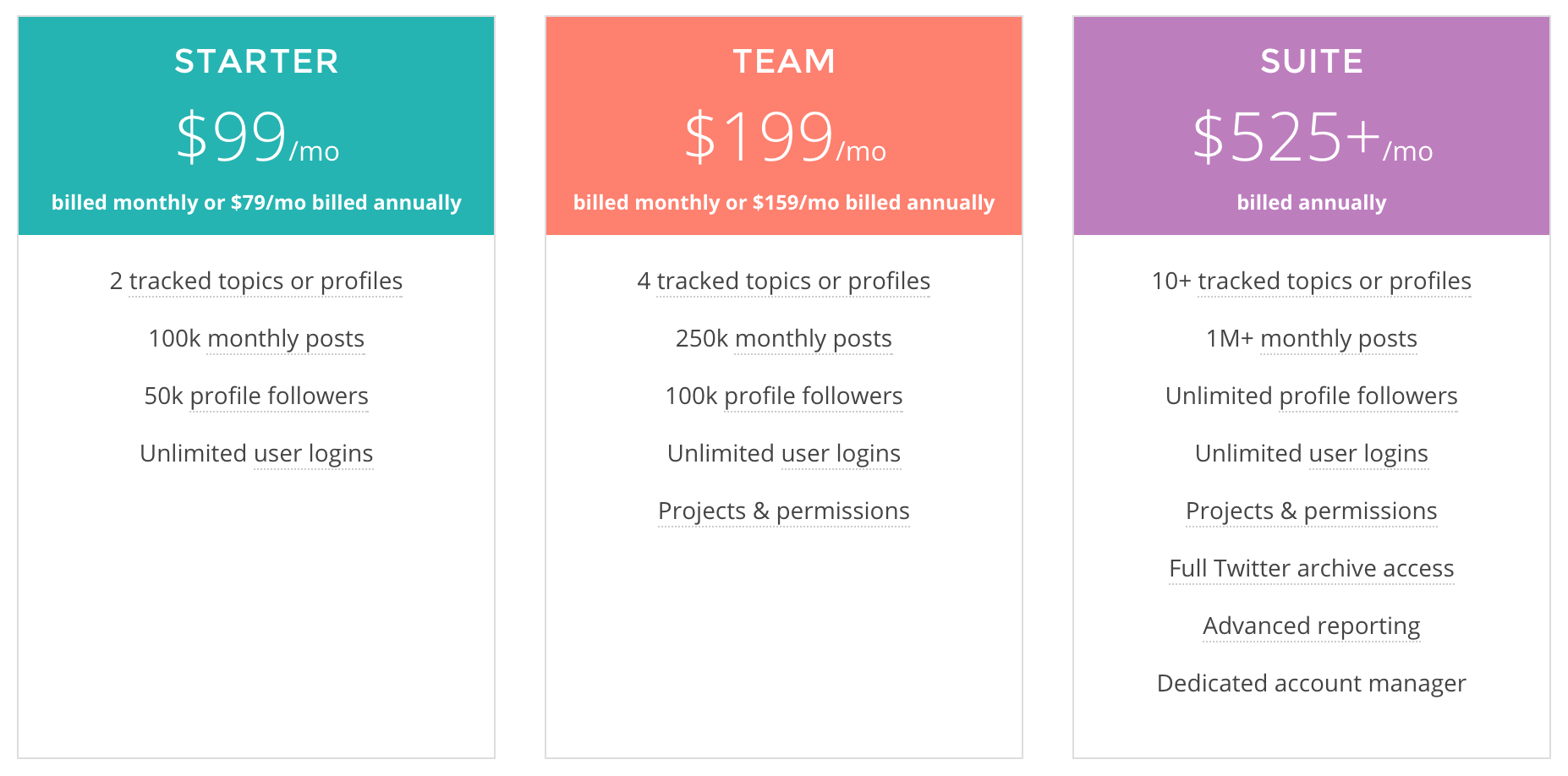Click the Starter plan header
Viewport: 1568px width, 776px height.
click(x=256, y=126)
